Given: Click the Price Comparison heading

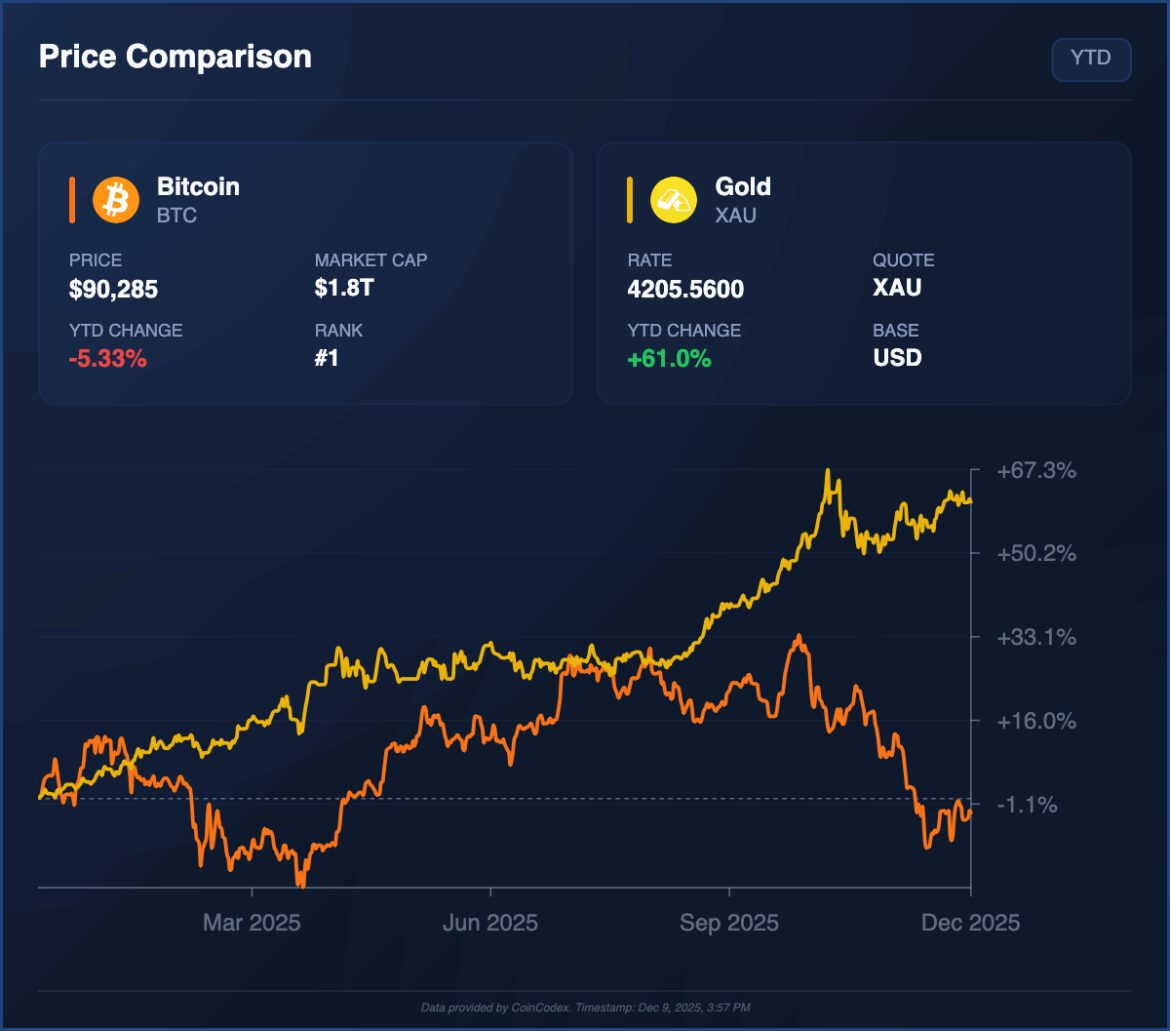Looking at the screenshot, I should pos(175,57).
